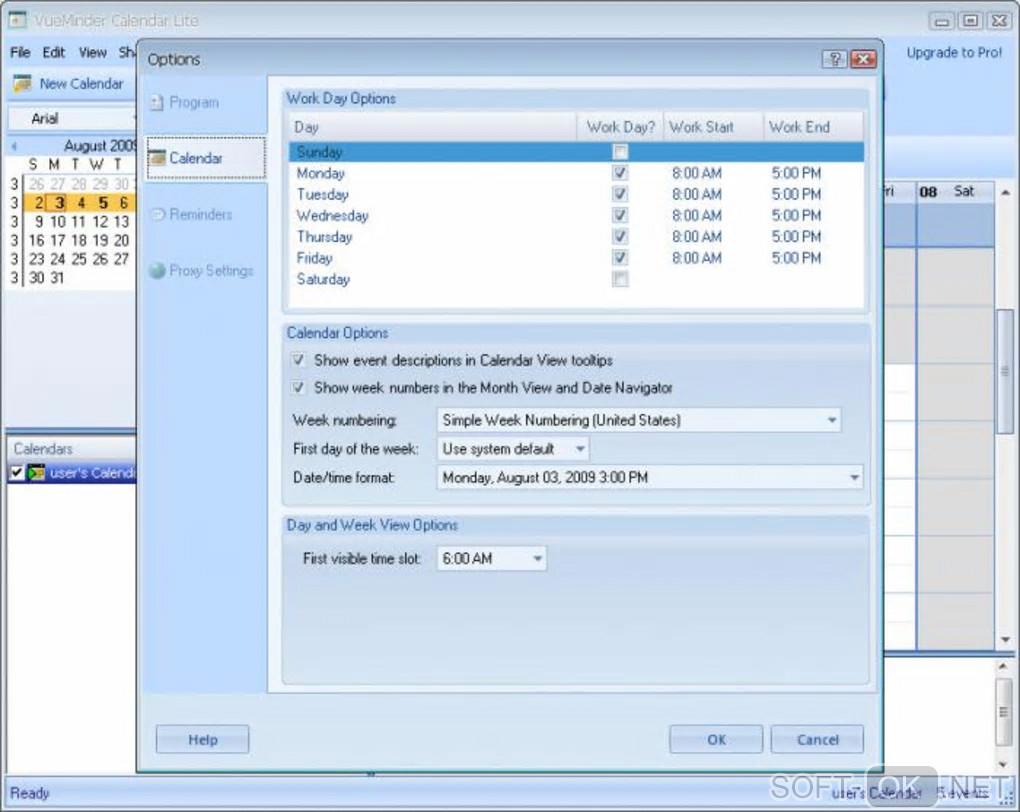
Task: Select the Wednesday row in work days
Action: click(x=576, y=215)
